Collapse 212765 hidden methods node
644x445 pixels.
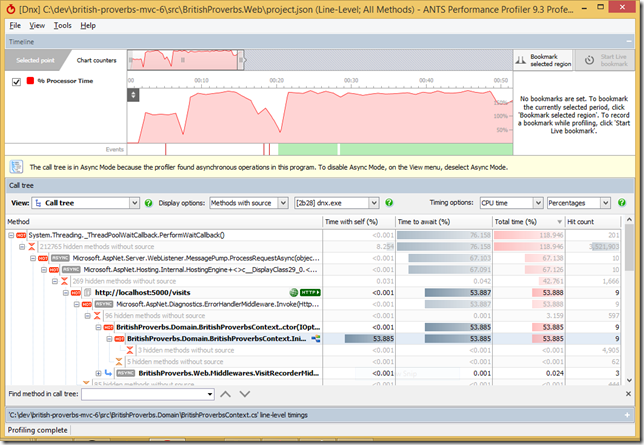click(22, 247)
